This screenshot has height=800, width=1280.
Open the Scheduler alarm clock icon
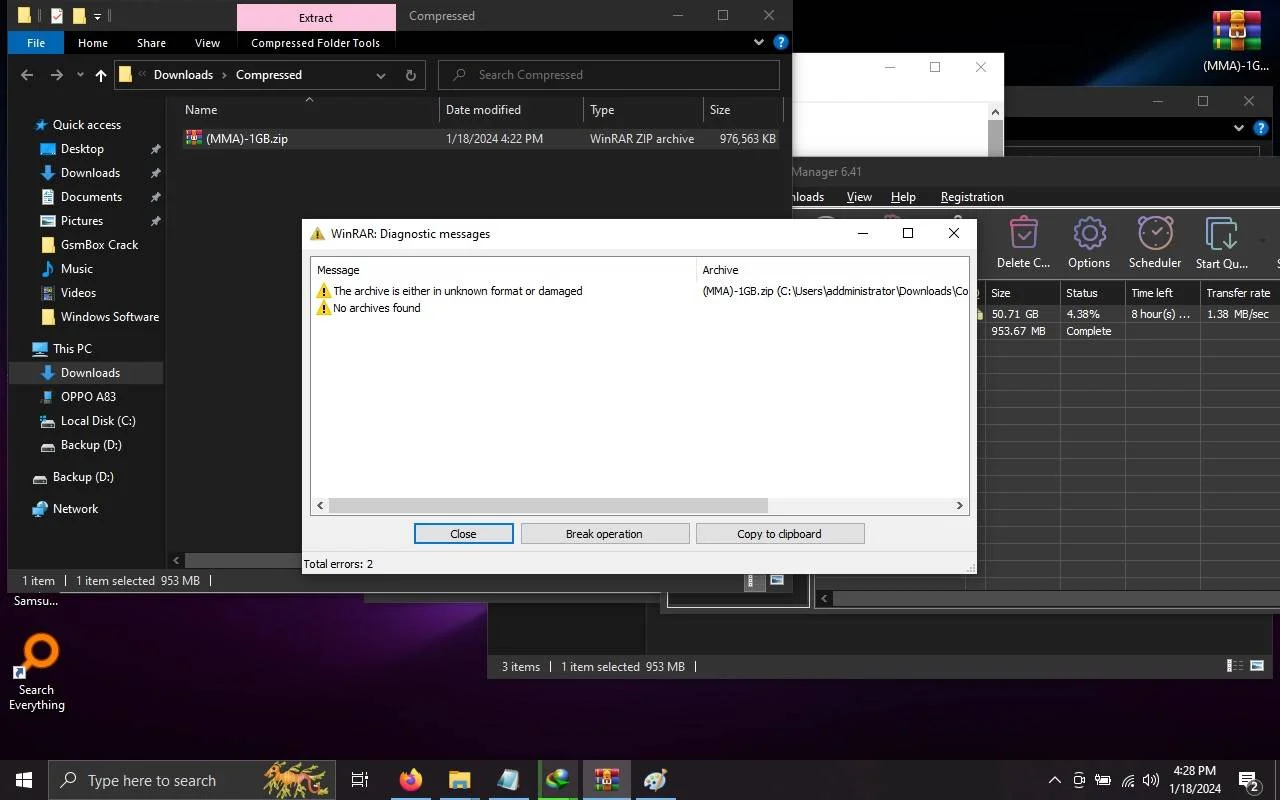pyautogui.click(x=1155, y=243)
